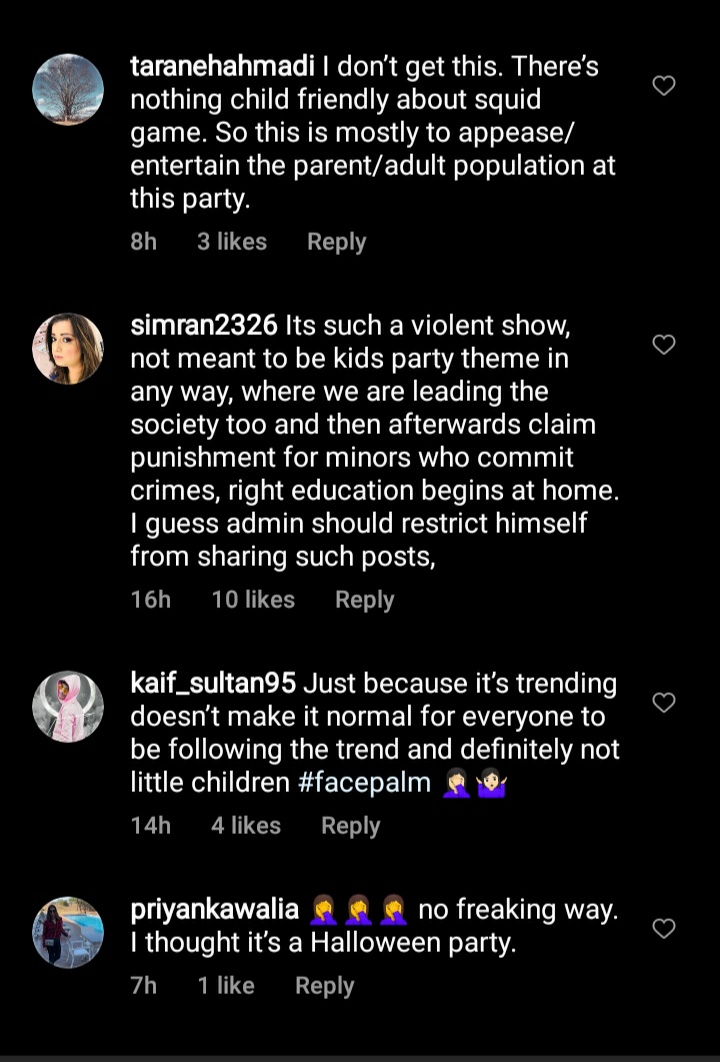Reply to taranehahmadi's comment

[336, 241]
